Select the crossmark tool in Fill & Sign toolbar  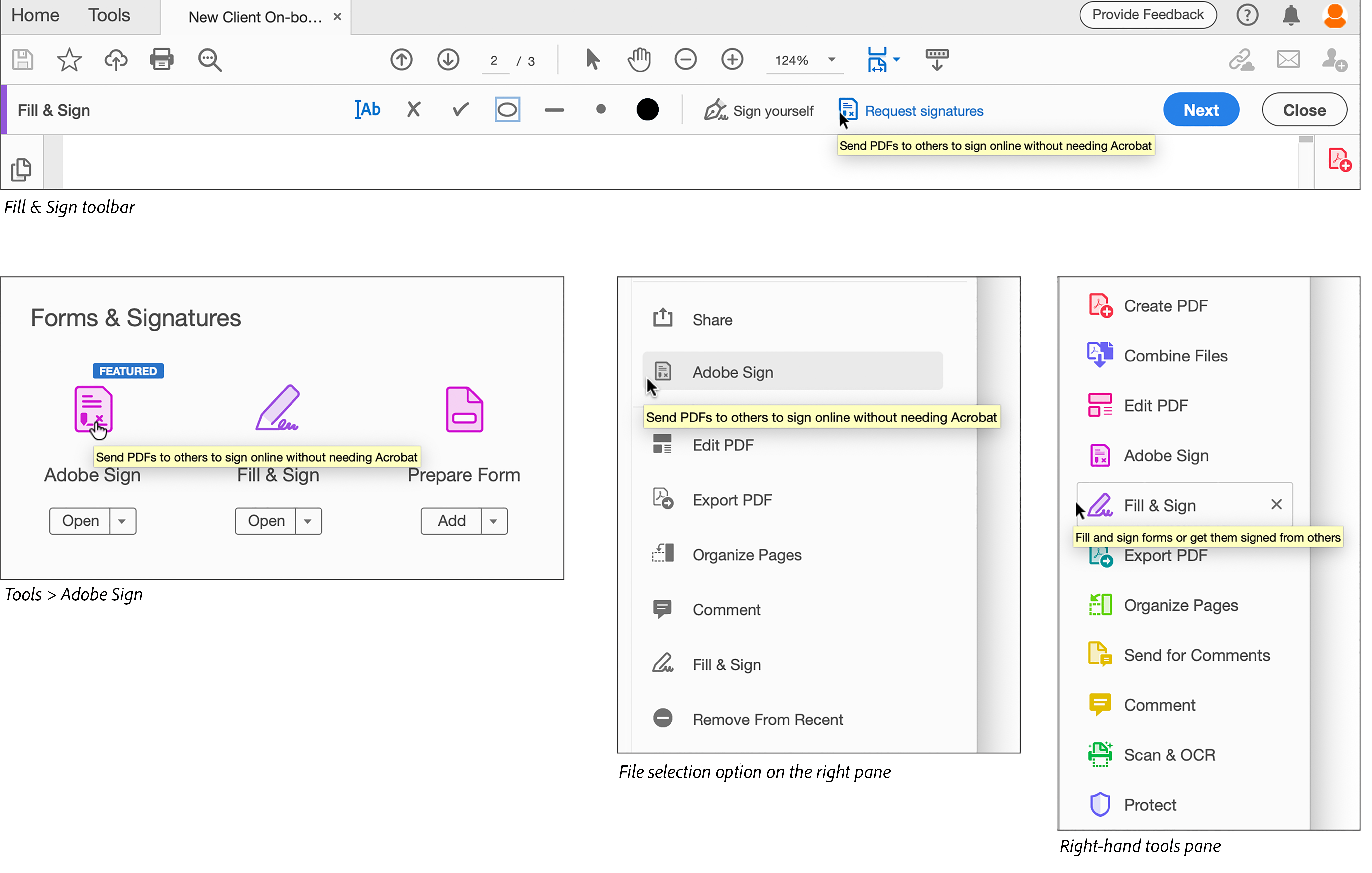click(x=414, y=109)
